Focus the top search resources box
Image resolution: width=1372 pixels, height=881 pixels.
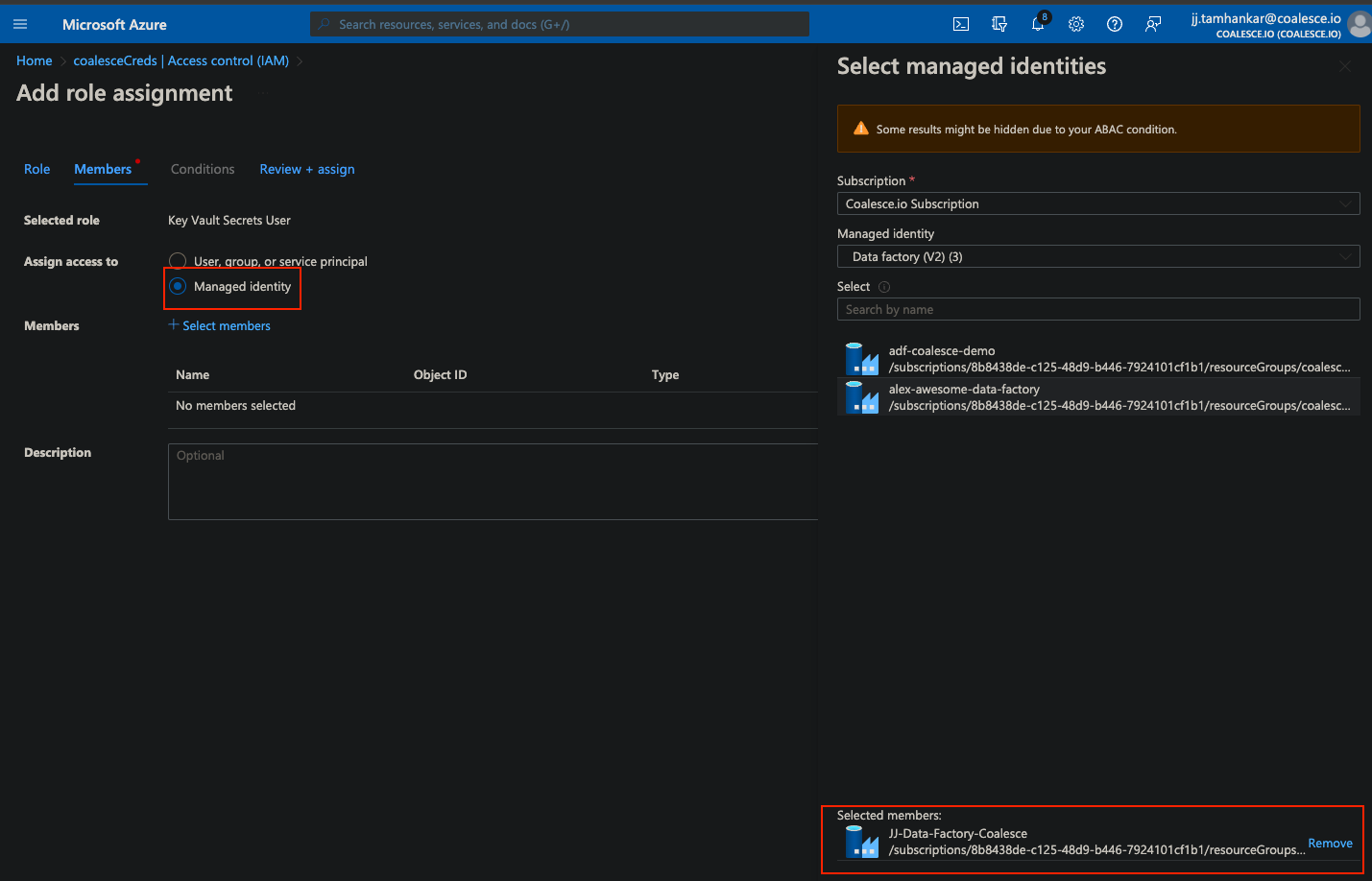point(560,24)
